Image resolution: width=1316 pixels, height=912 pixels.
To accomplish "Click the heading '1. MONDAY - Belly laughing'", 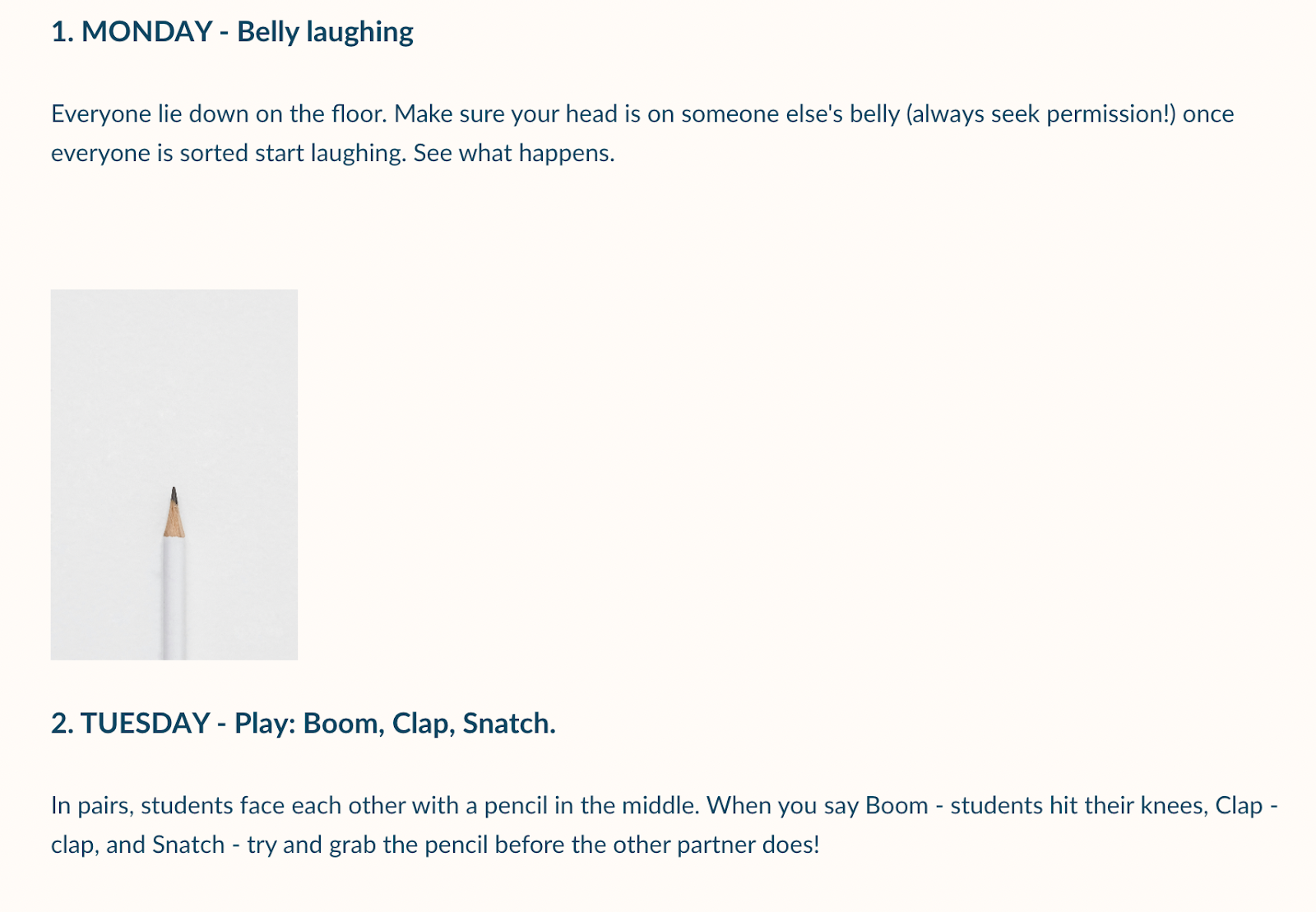I will (x=232, y=32).
